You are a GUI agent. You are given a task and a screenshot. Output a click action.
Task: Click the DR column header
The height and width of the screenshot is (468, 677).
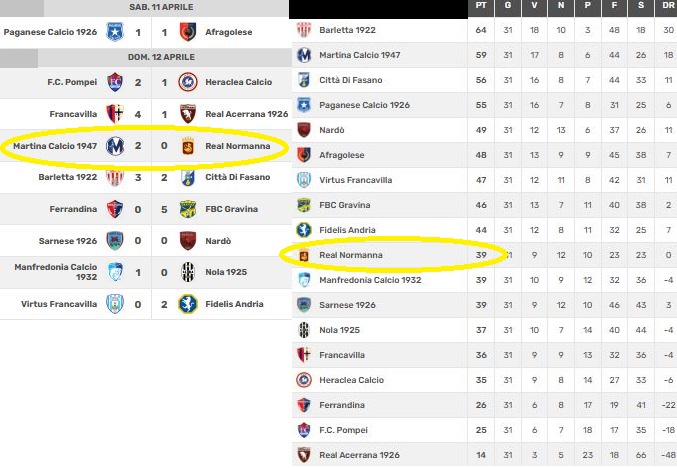(x=664, y=8)
